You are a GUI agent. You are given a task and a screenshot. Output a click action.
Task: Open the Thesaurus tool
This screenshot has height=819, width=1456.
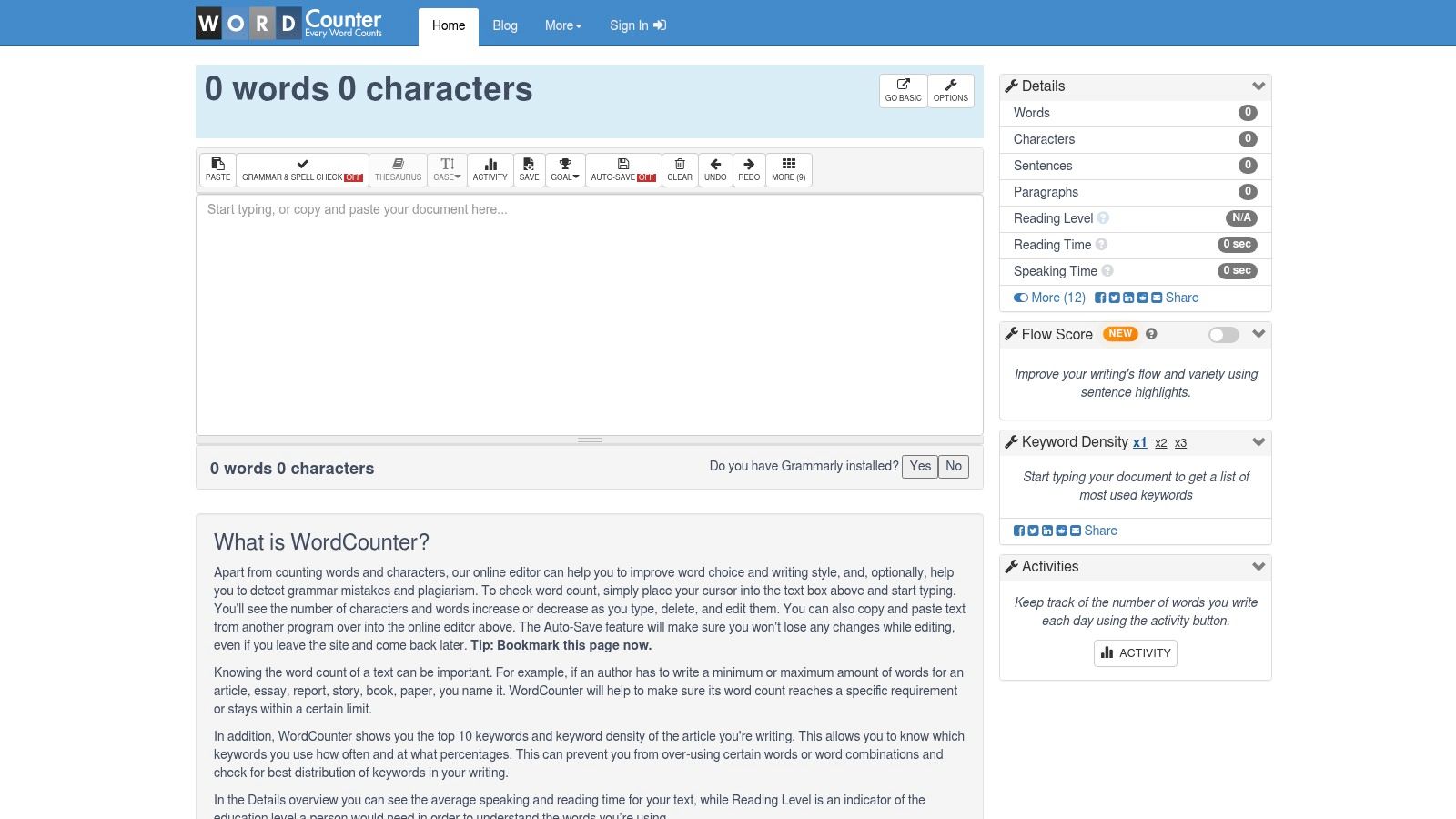pos(398,169)
